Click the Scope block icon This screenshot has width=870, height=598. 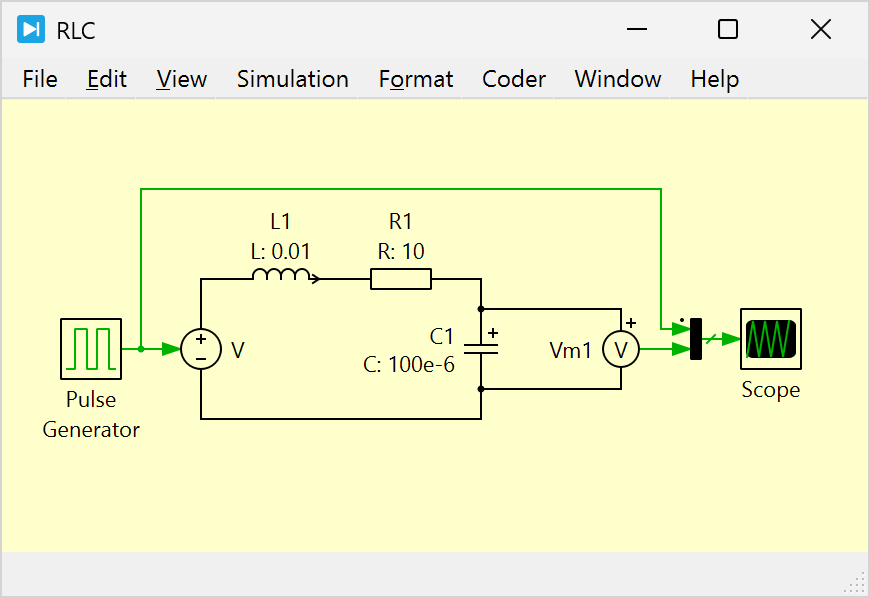pos(770,339)
